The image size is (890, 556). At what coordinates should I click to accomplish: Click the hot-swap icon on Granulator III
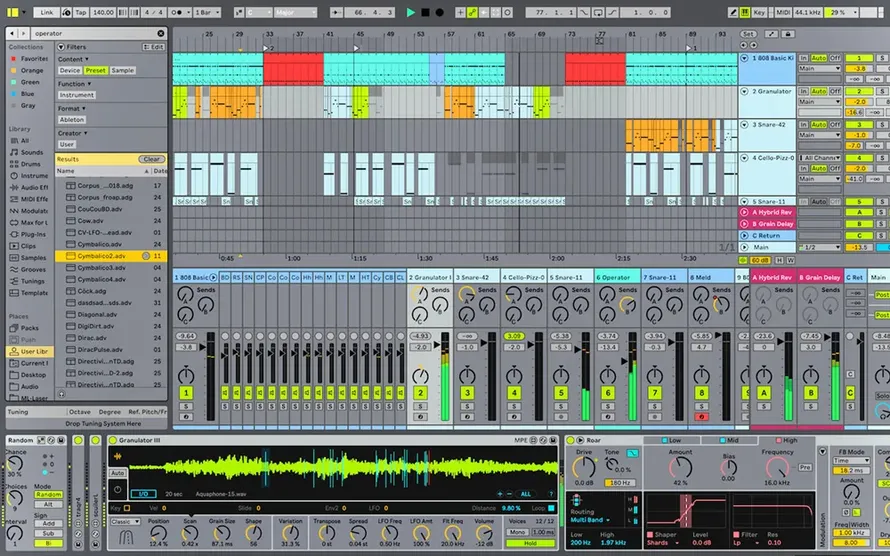coord(541,440)
